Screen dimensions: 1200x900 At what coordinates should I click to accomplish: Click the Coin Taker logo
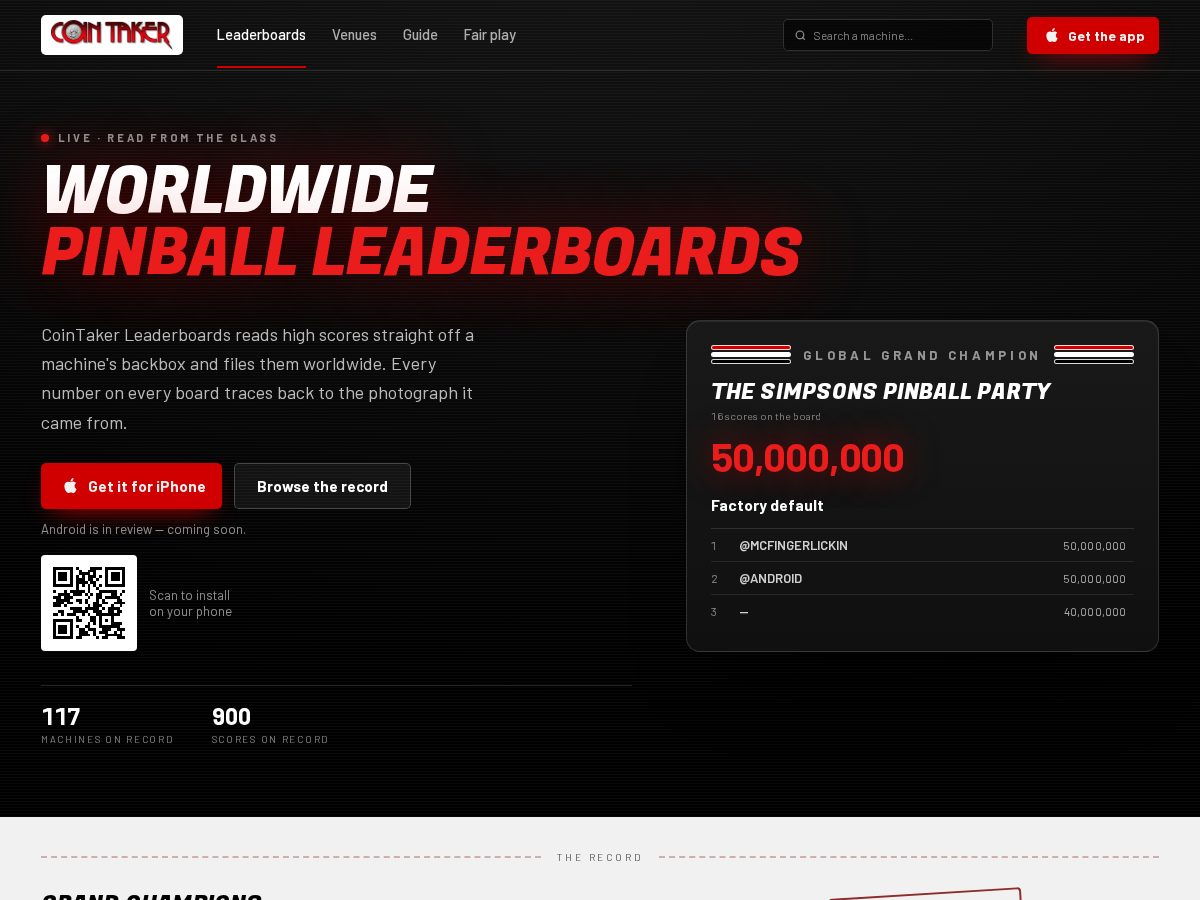click(x=112, y=35)
